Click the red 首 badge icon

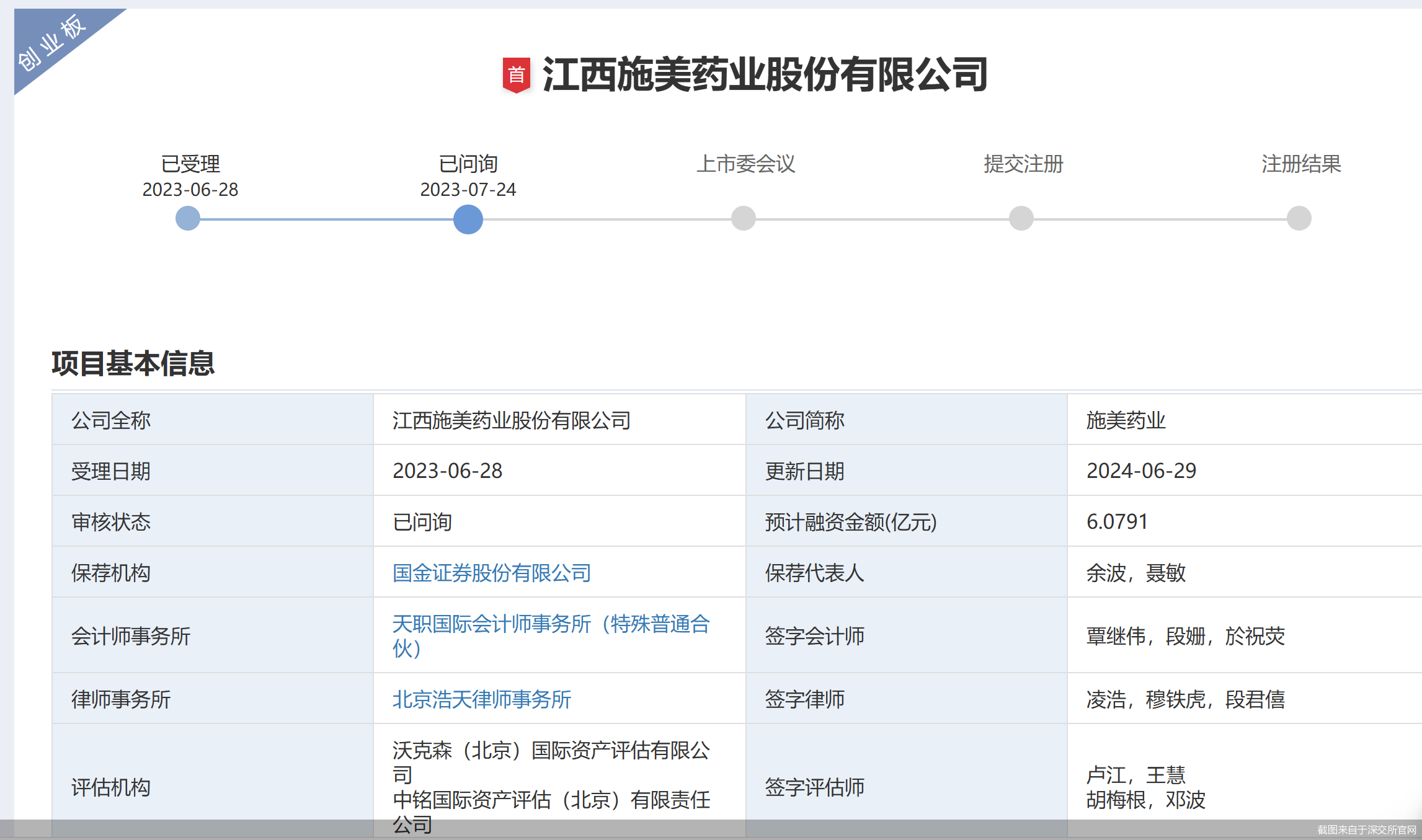click(516, 75)
